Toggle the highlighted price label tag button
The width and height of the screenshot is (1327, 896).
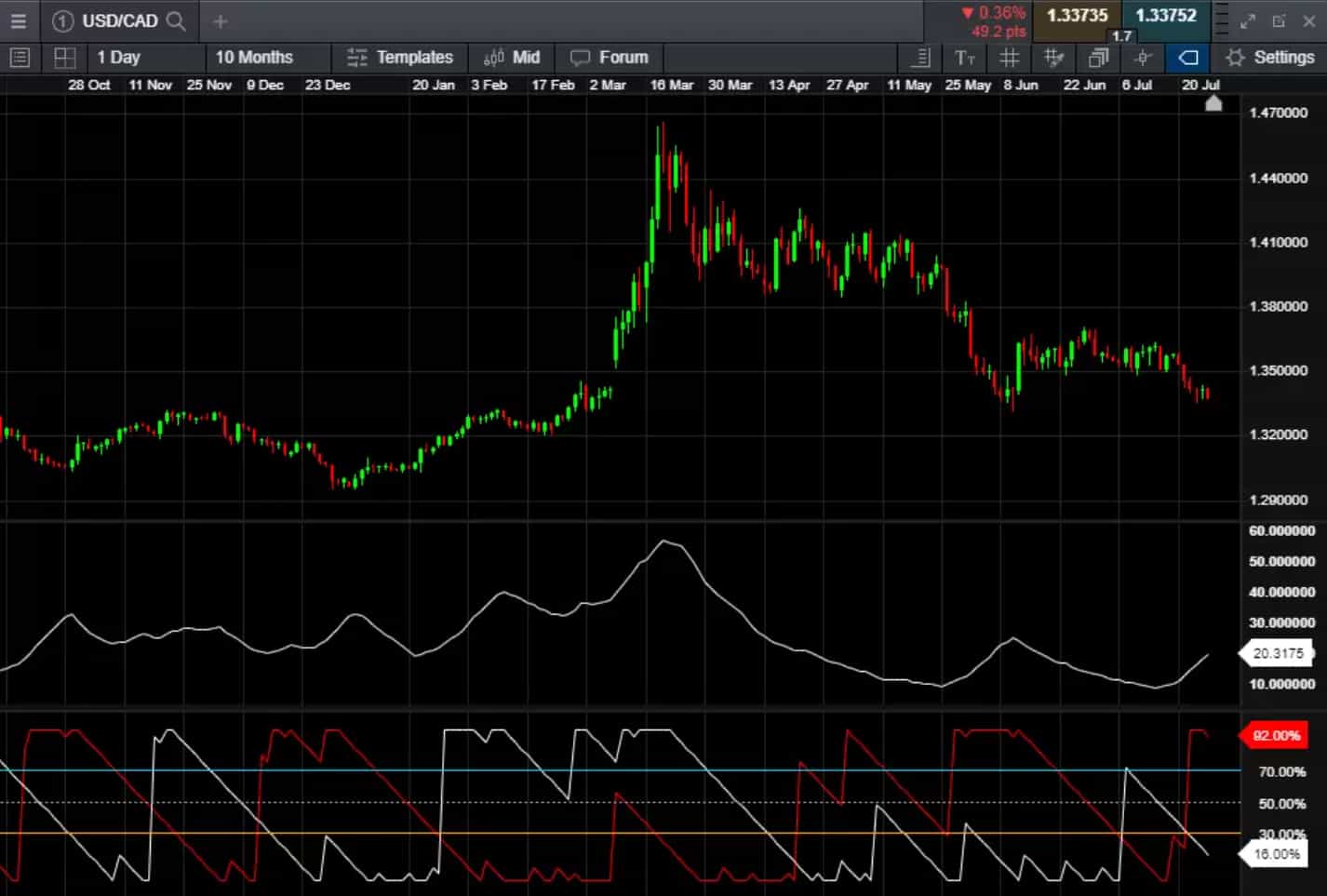point(1187,58)
